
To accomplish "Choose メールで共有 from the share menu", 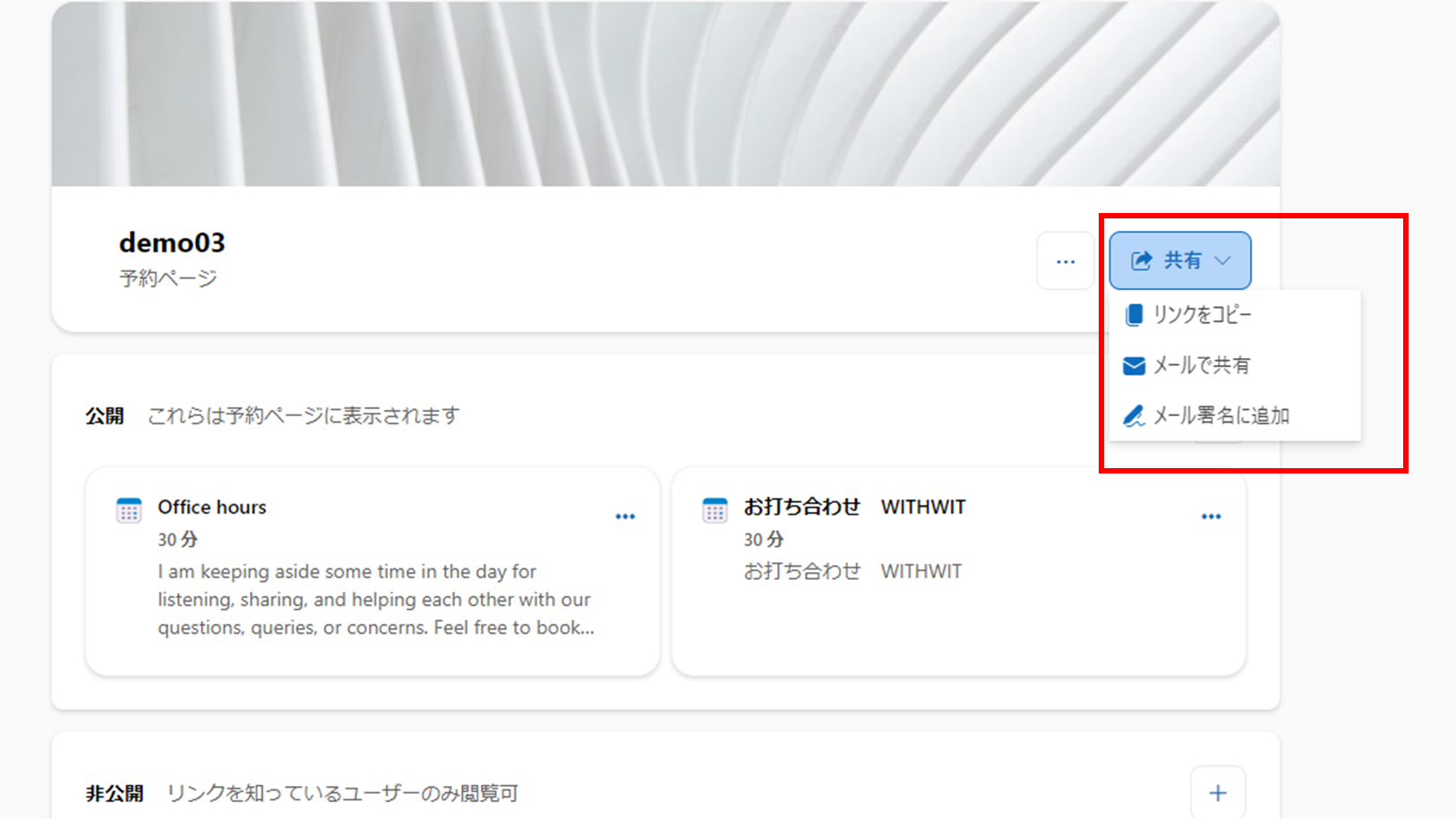I will point(1201,365).
